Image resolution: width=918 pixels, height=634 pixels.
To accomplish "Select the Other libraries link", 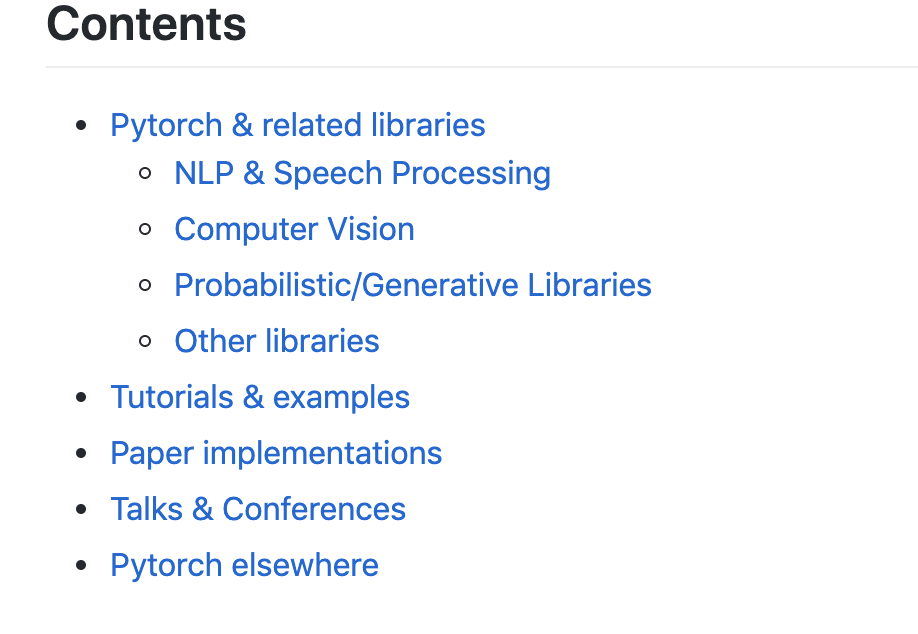I will (276, 341).
